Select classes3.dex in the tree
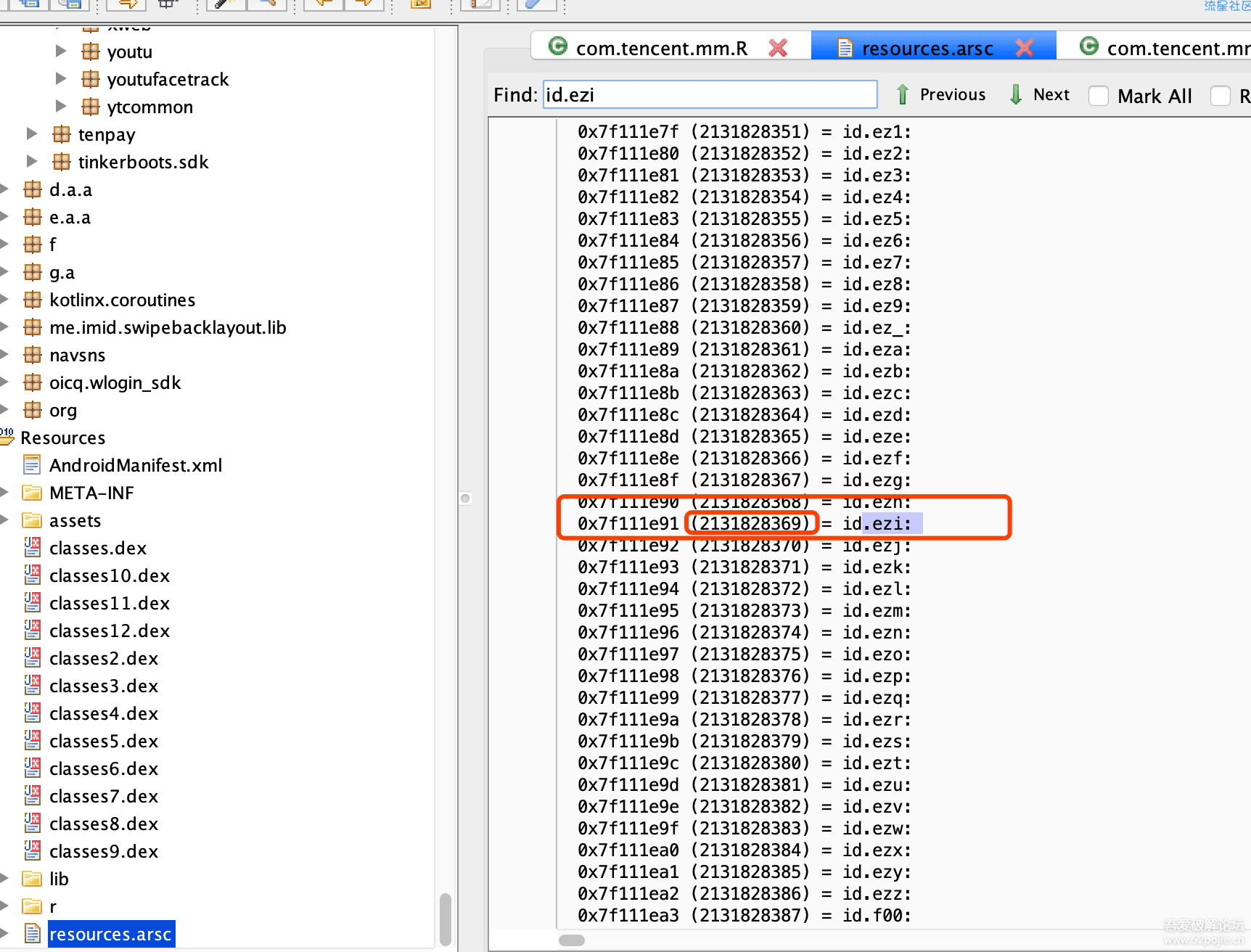Viewport: 1251px width, 952px height. click(x=104, y=686)
